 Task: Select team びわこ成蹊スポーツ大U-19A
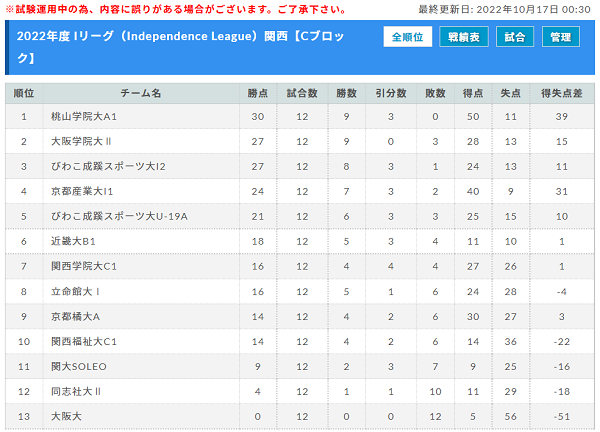(119, 216)
